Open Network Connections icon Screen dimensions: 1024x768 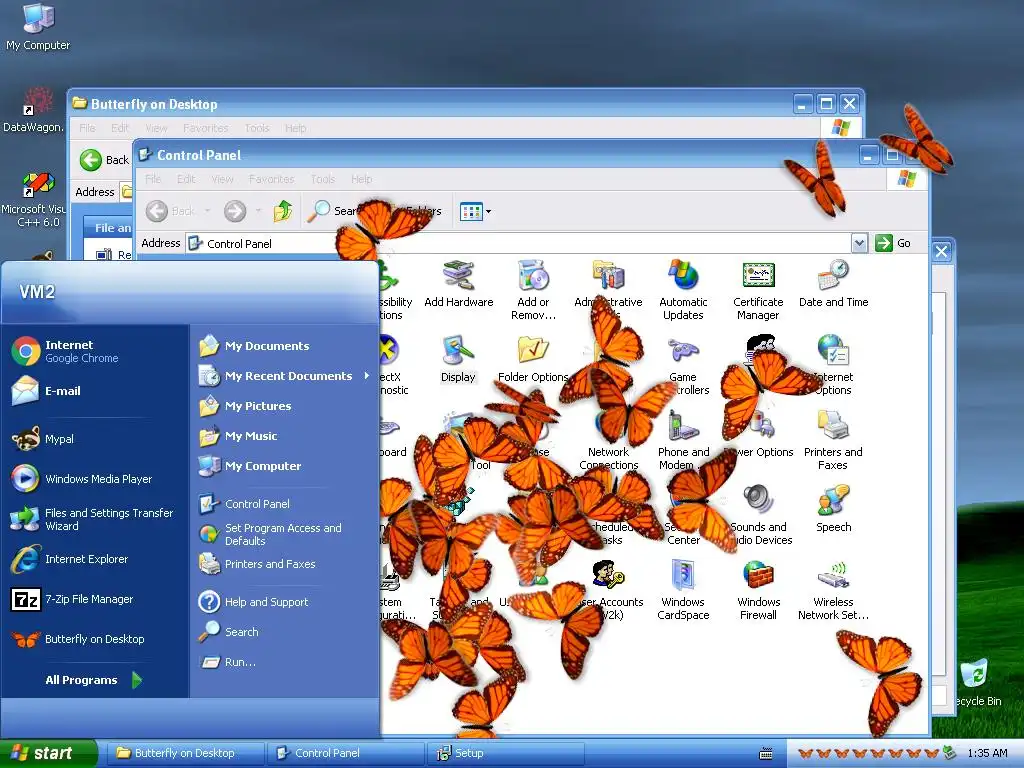tap(609, 440)
